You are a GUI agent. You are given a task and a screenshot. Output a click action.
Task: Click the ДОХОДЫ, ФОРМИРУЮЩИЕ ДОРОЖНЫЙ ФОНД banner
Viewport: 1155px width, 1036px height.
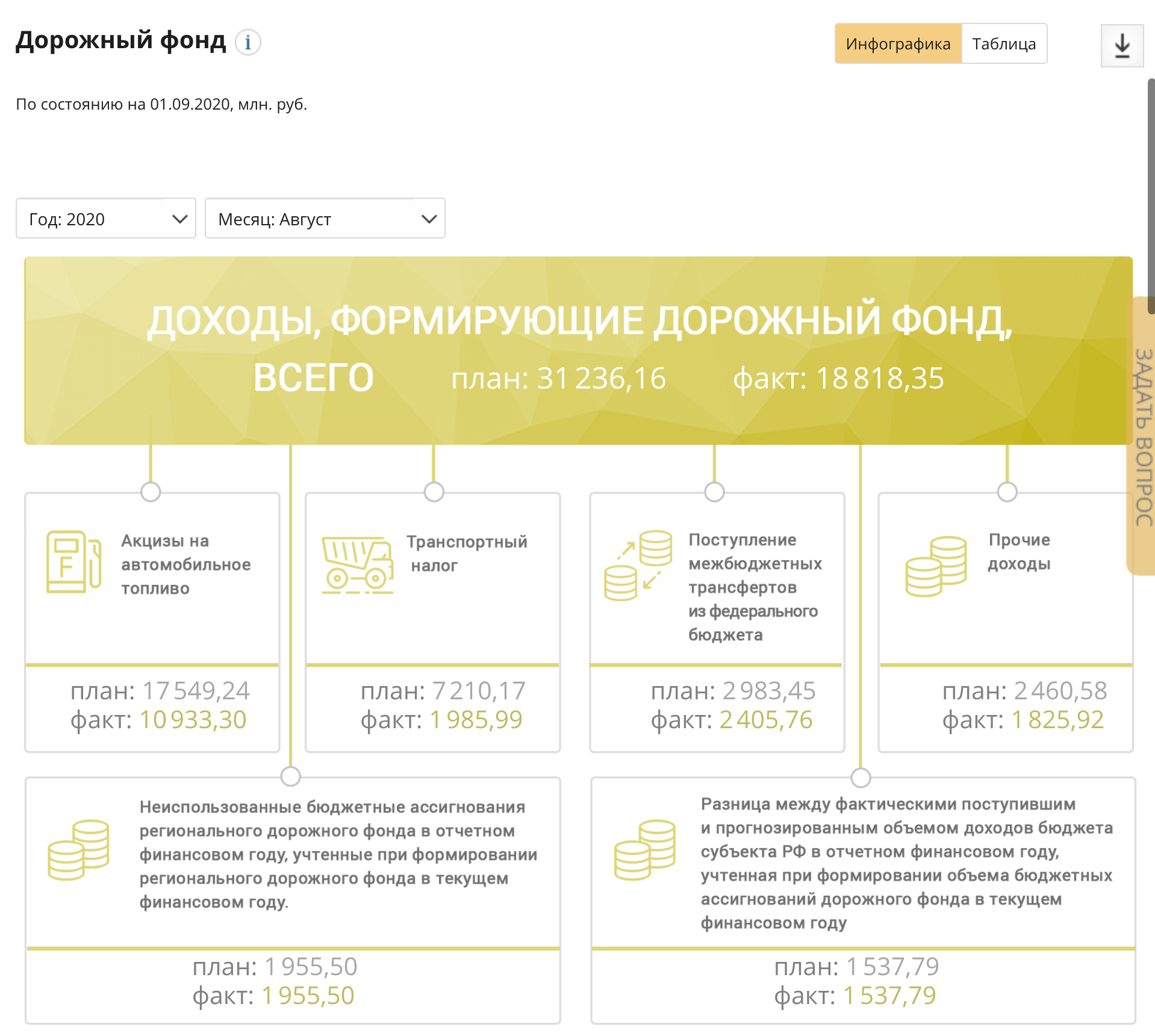578,350
